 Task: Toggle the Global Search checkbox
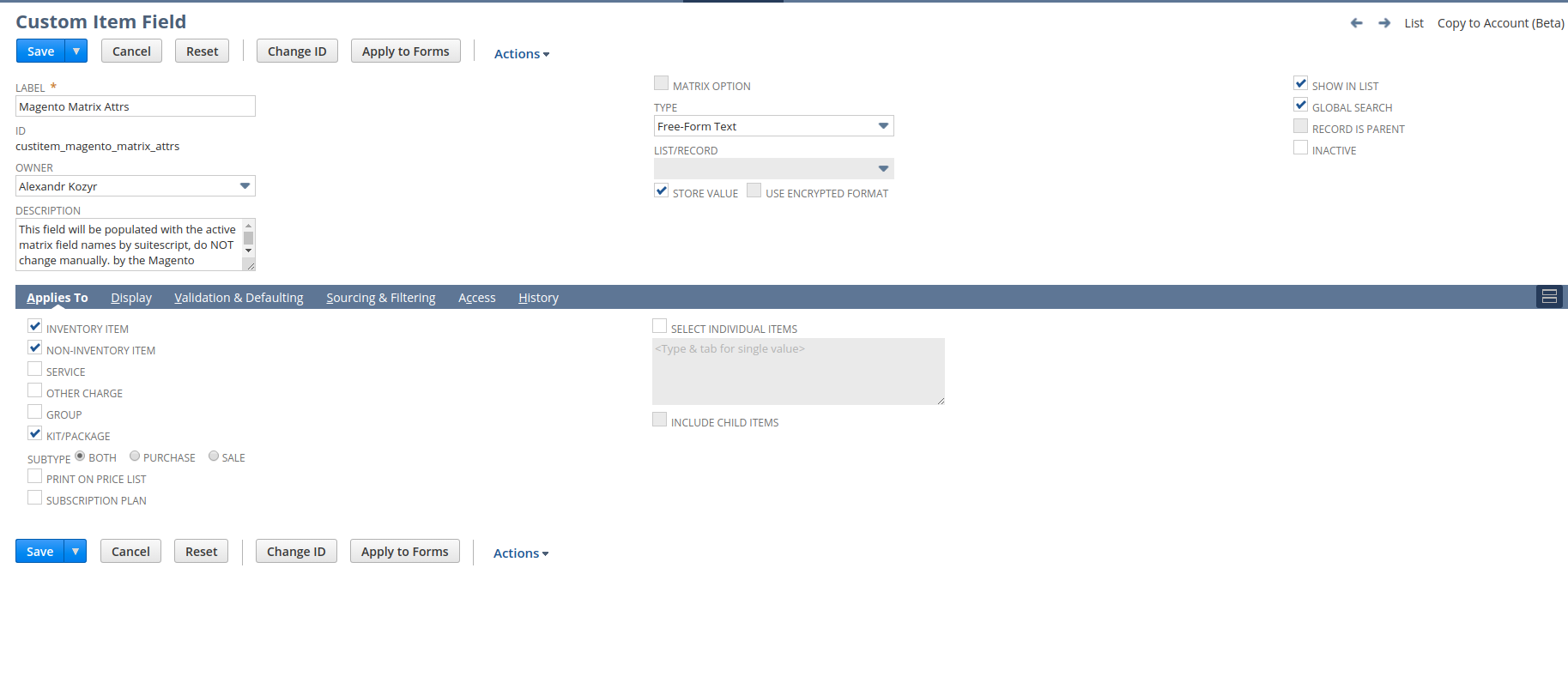click(1301, 106)
